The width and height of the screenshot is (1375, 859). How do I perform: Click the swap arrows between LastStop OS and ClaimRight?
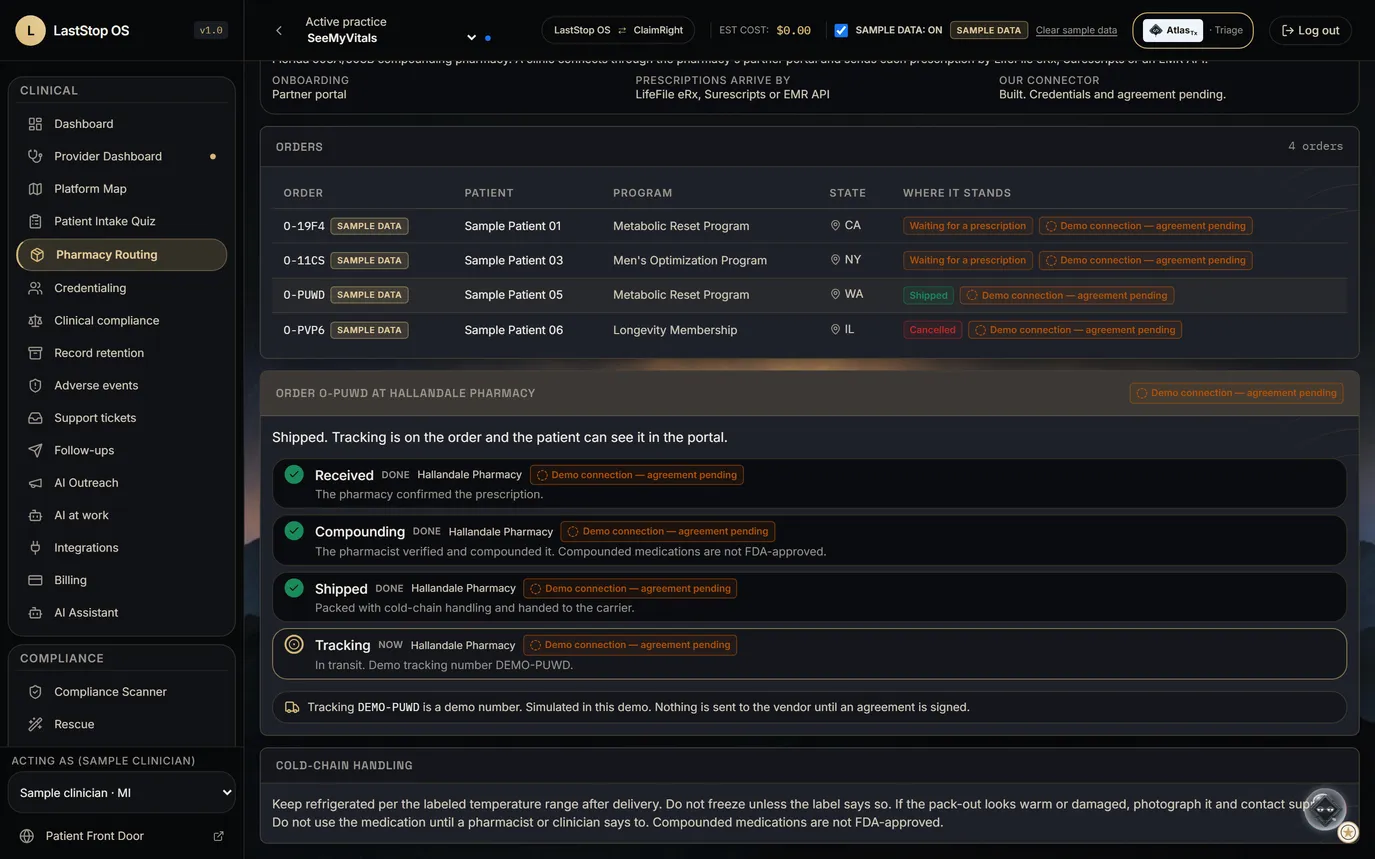[x=622, y=30]
